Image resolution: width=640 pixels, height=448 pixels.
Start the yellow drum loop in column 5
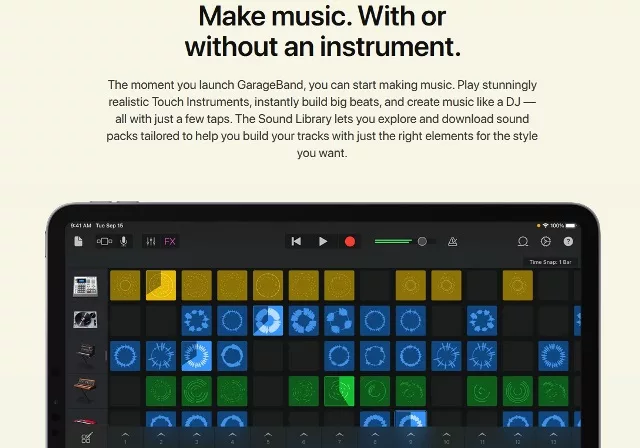(x=268, y=285)
